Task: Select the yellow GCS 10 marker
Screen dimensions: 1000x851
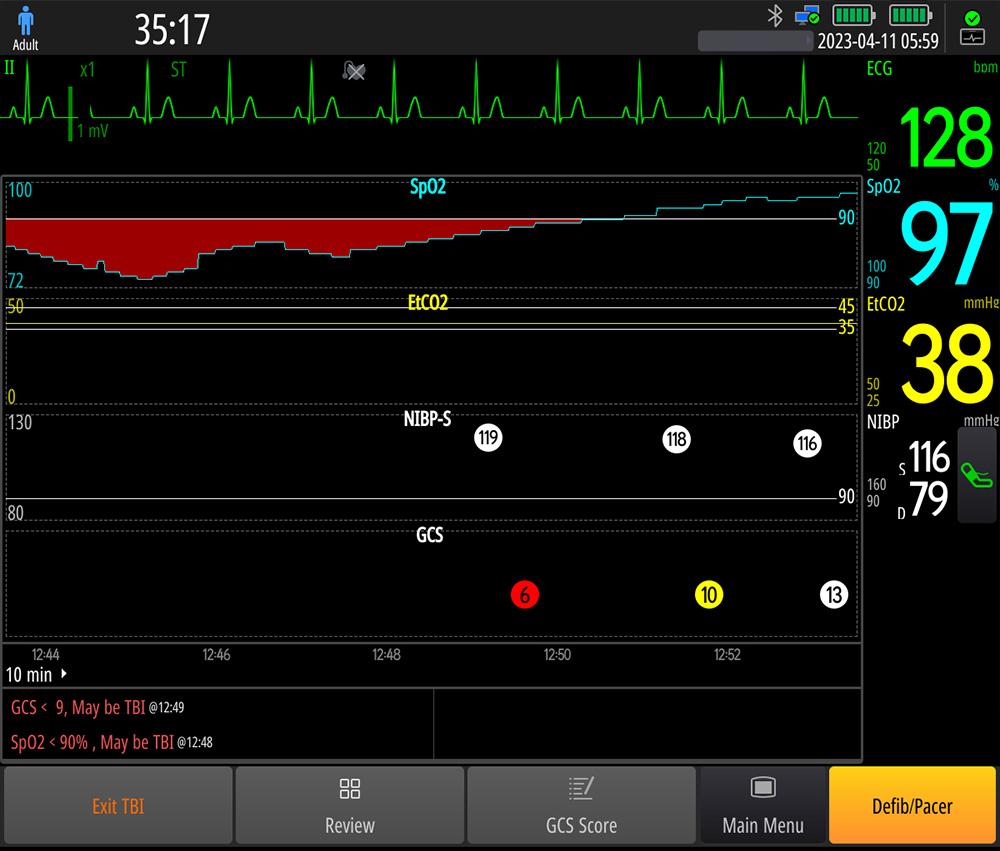Action: click(709, 595)
